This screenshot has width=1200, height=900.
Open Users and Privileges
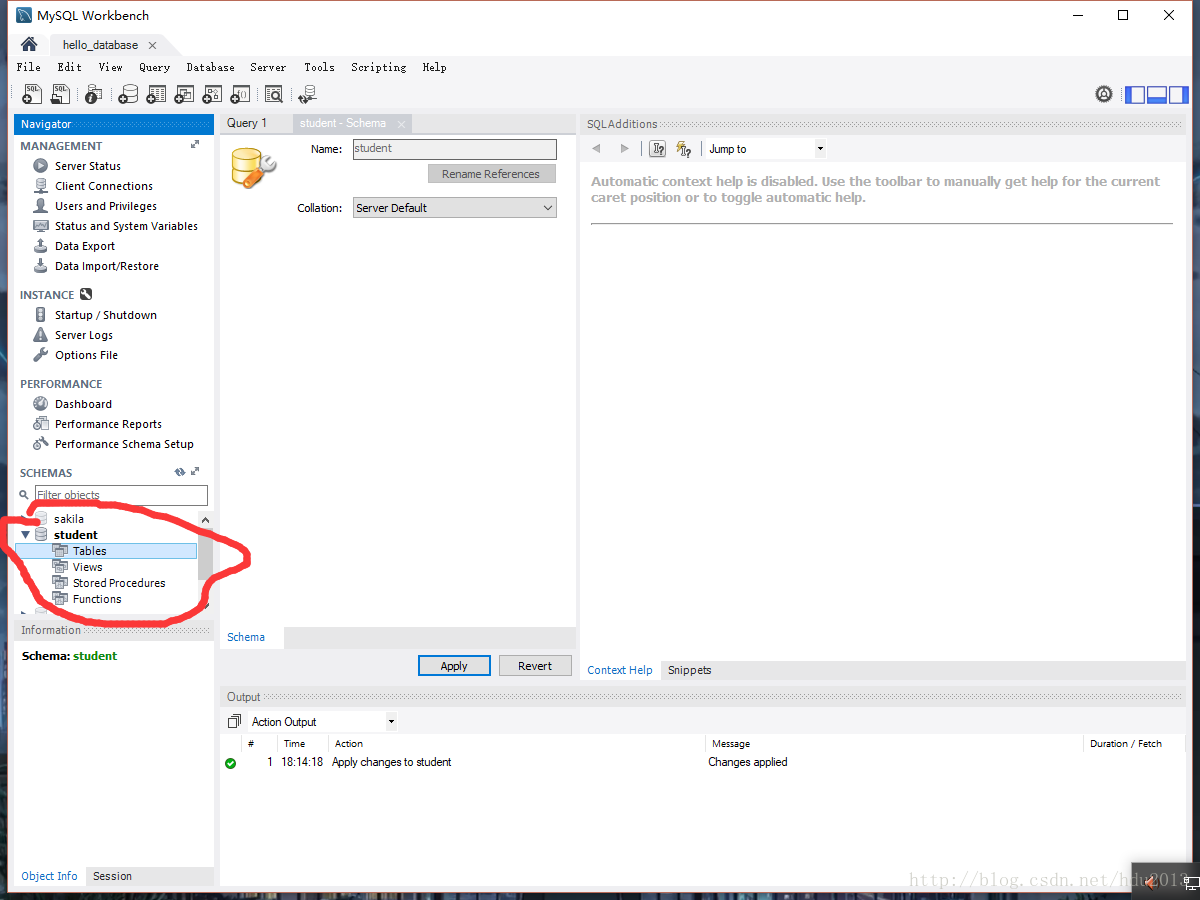(x=106, y=206)
